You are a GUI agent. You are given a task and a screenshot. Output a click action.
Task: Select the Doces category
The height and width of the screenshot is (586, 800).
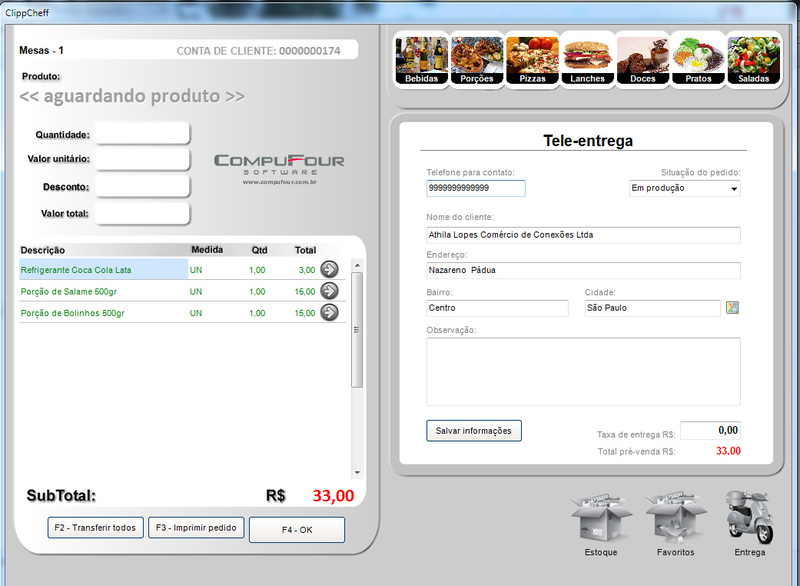[642, 60]
